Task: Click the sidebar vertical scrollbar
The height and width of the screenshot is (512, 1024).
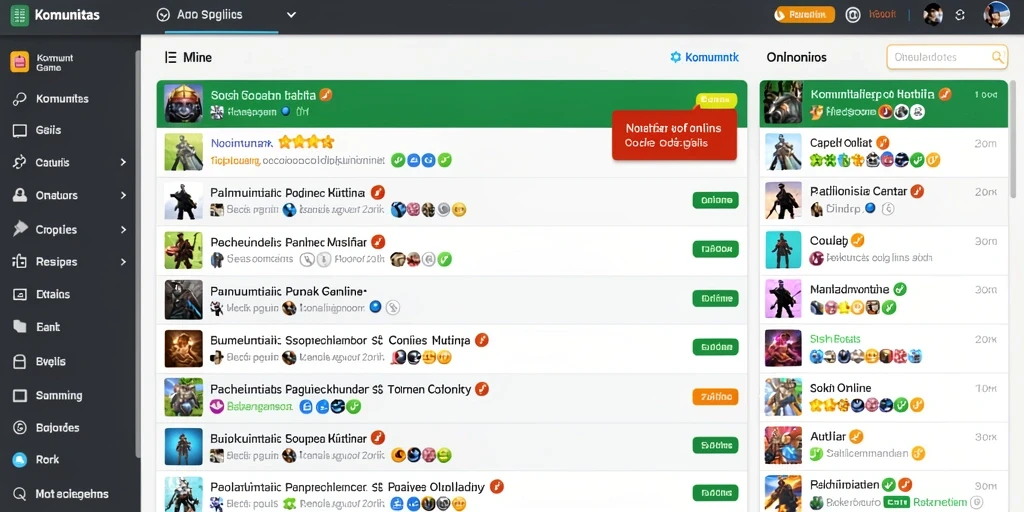Action: coord(137,255)
